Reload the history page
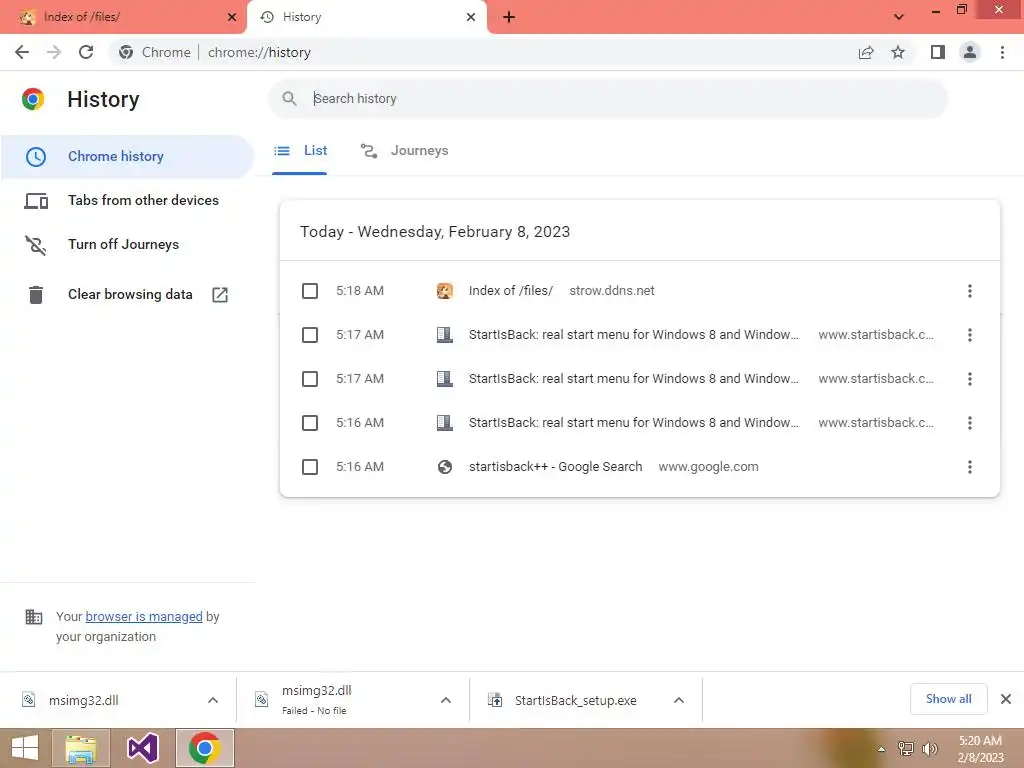This screenshot has height=768, width=1024. [x=86, y=52]
